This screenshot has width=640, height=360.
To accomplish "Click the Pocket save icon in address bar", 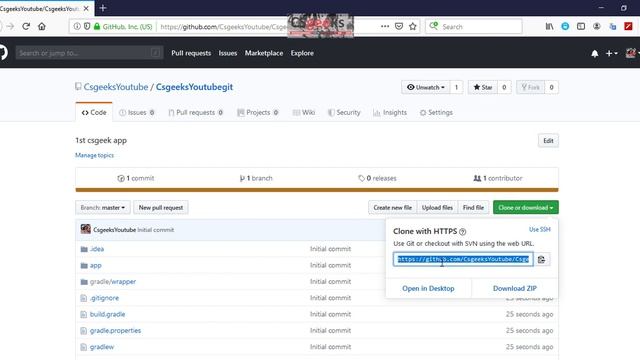I will point(399,27).
